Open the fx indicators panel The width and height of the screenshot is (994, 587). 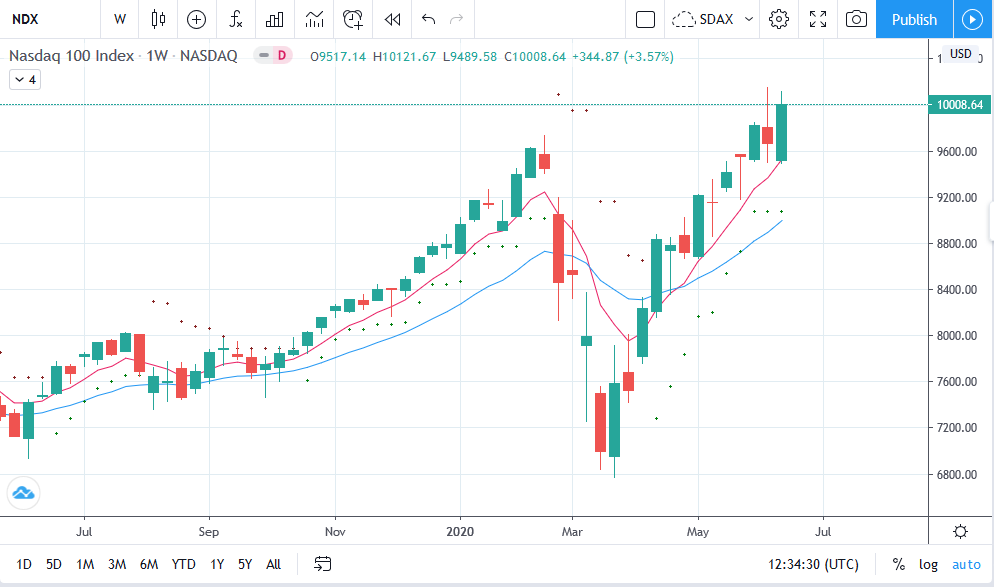click(235, 19)
